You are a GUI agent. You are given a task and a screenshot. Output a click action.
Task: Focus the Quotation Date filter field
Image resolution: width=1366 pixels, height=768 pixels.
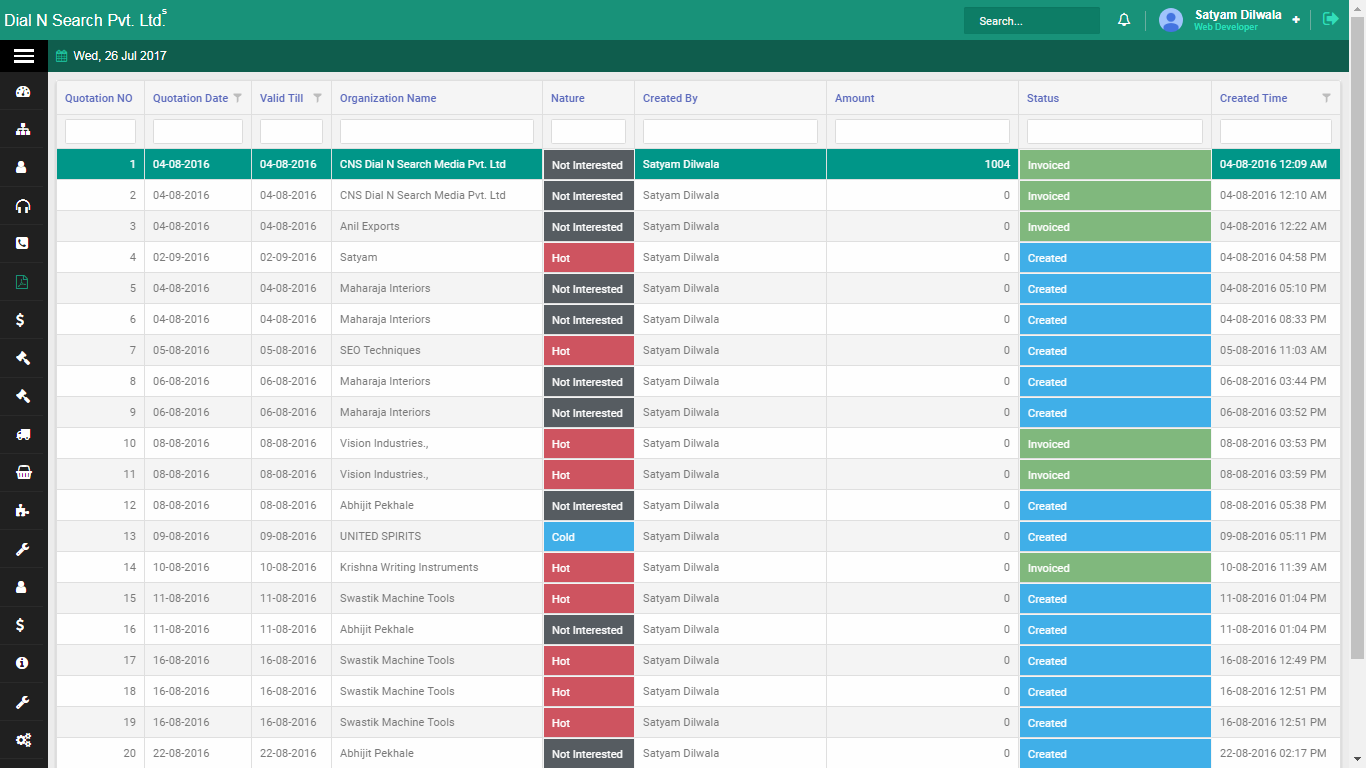(198, 131)
